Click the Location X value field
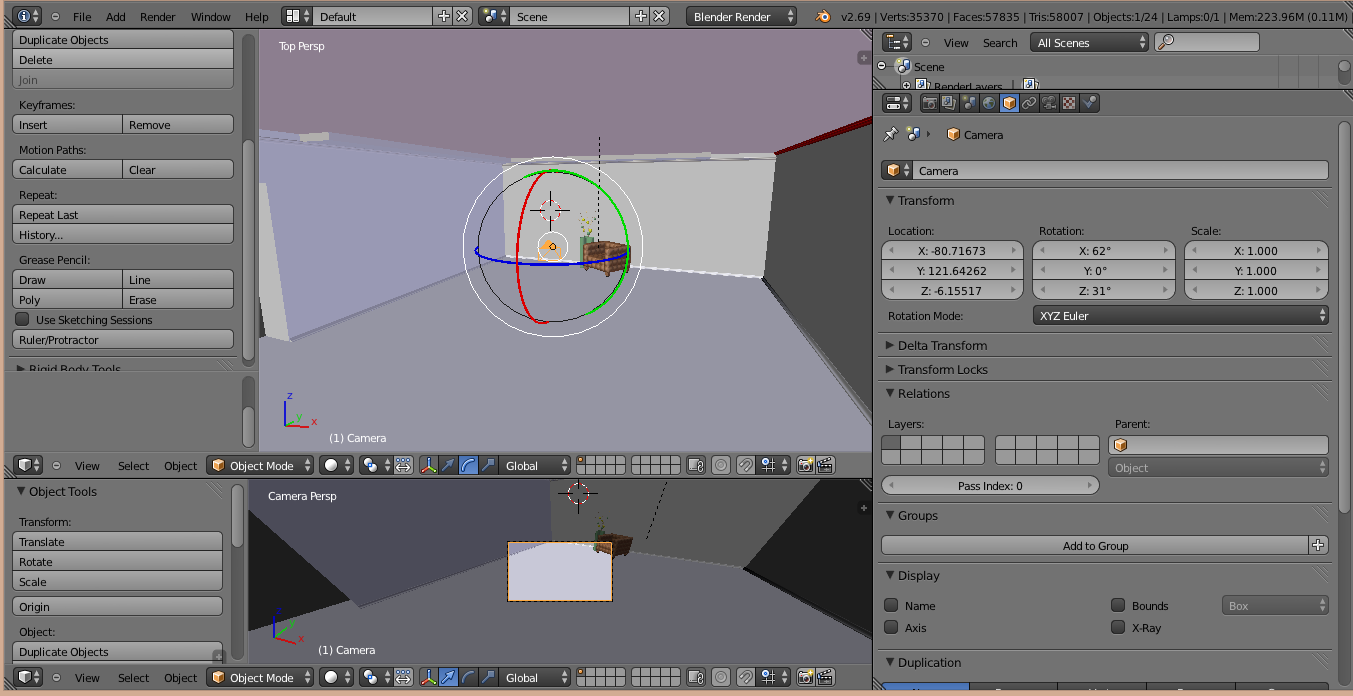 click(x=953, y=250)
